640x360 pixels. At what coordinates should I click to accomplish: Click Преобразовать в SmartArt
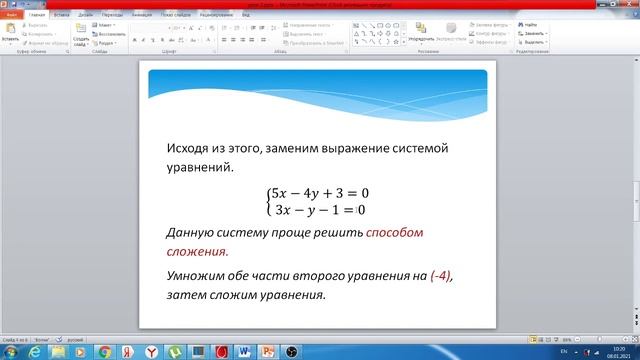(x=314, y=43)
